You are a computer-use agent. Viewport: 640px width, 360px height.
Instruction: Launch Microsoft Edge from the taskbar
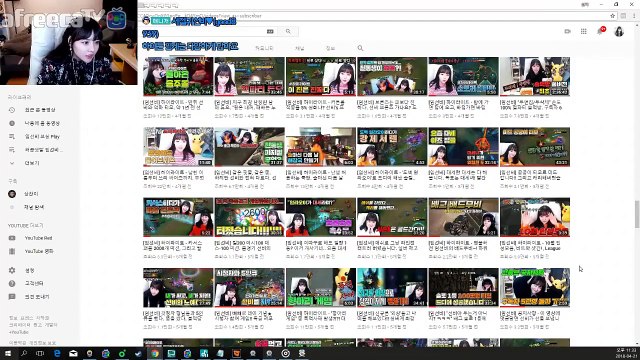pyautogui.click(x=57, y=353)
